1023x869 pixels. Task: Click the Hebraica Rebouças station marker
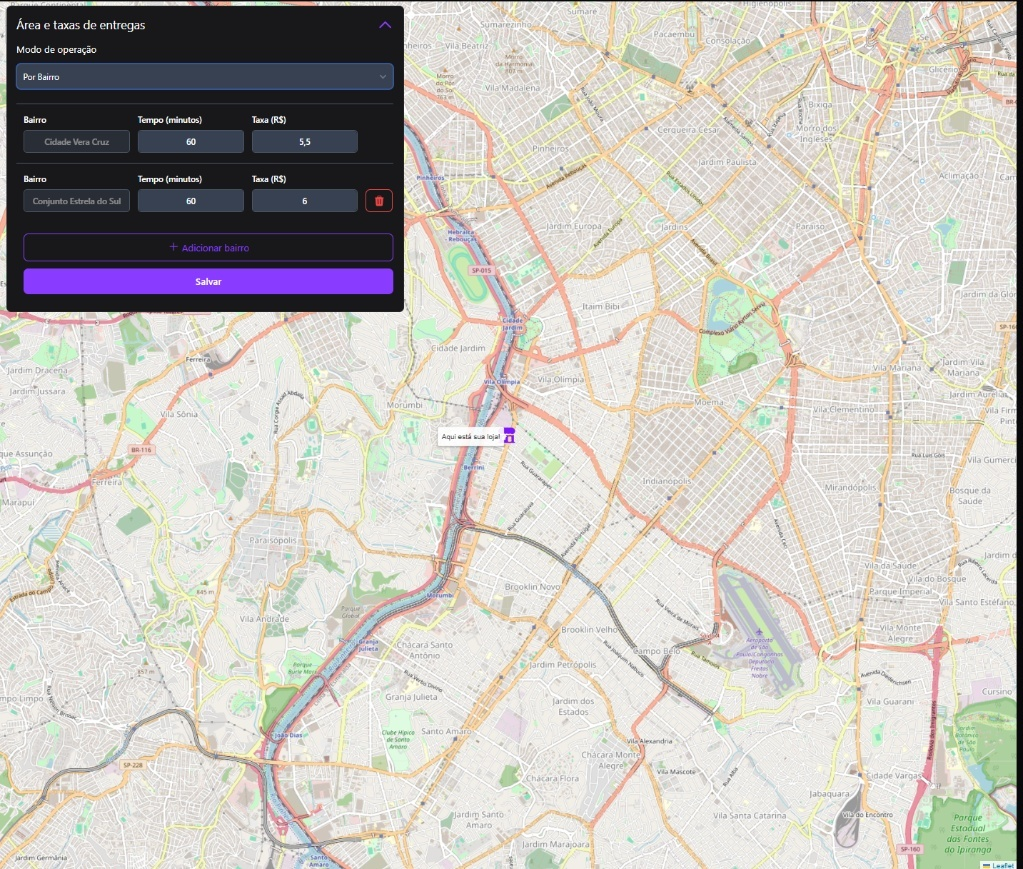(x=463, y=236)
